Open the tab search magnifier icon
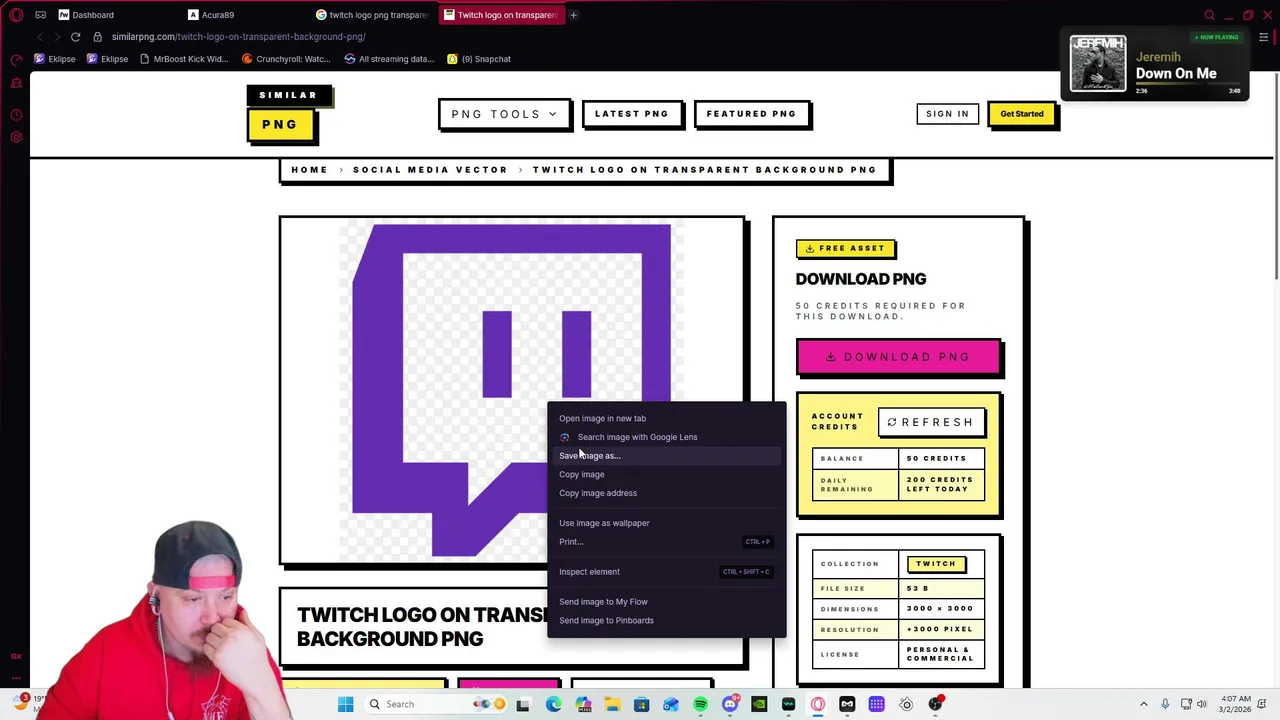 coord(1209,15)
